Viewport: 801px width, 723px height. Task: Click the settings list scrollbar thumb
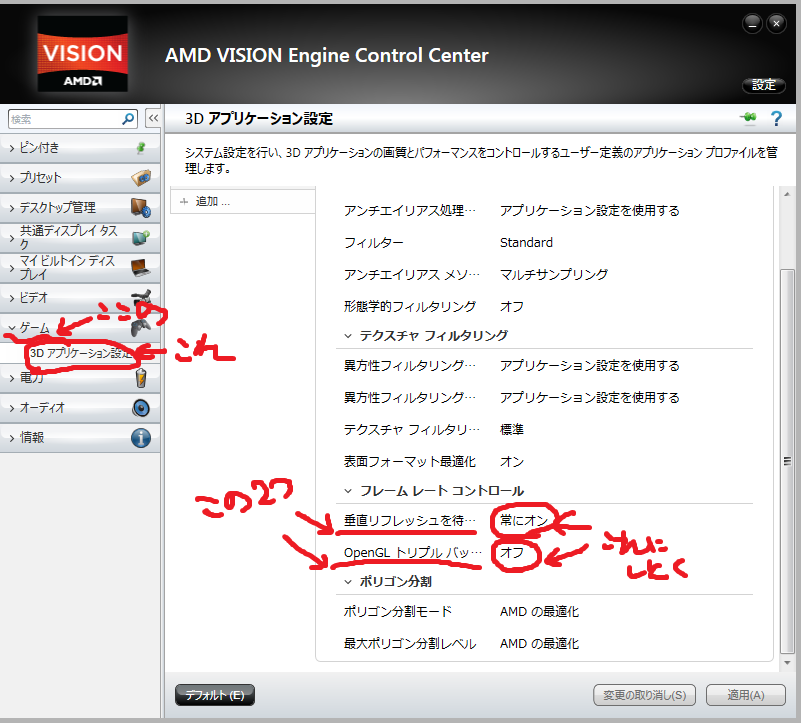pos(787,461)
